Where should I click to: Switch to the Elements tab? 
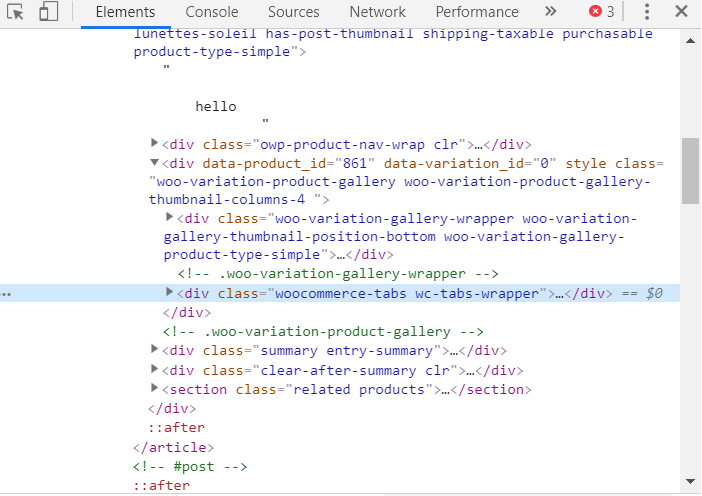125,12
